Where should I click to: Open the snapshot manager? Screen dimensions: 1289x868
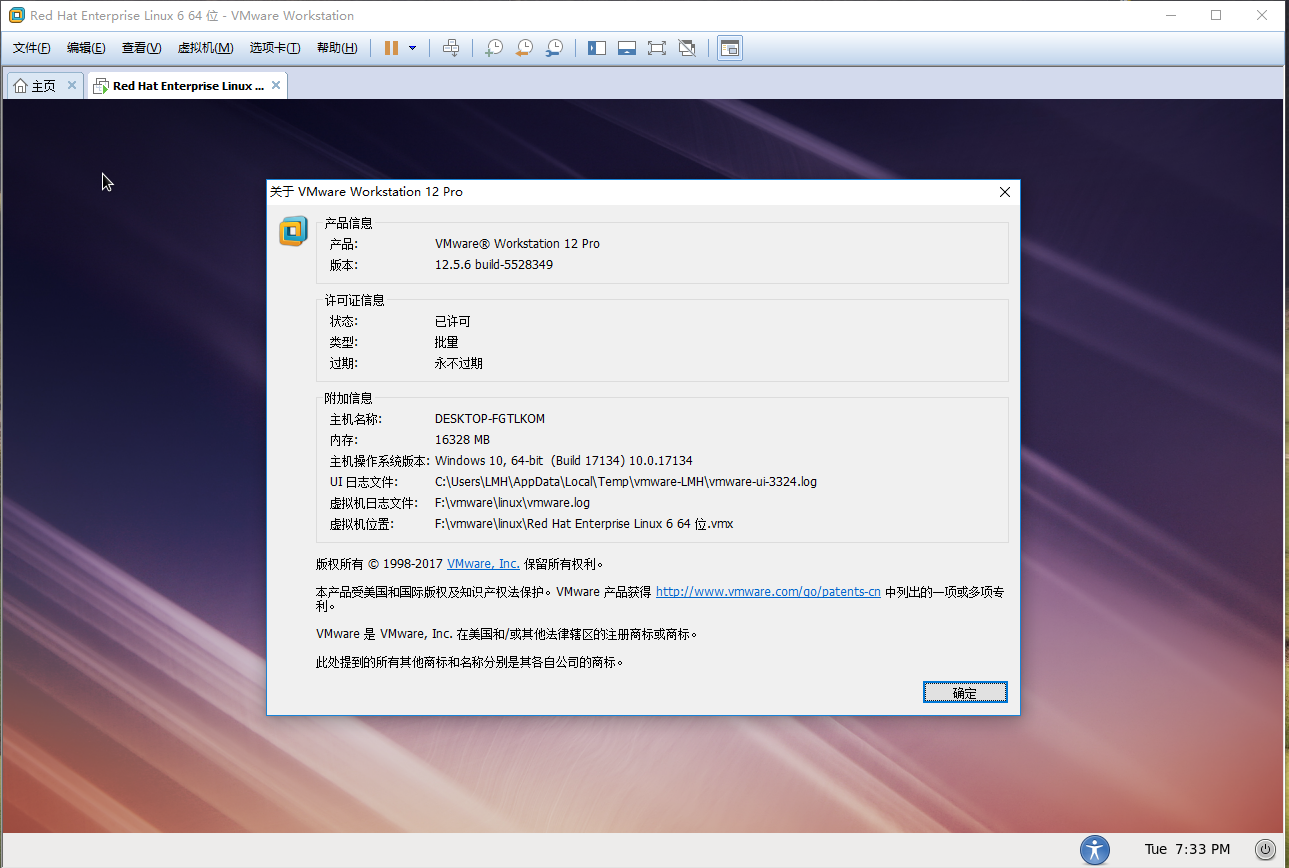point(554,48)
